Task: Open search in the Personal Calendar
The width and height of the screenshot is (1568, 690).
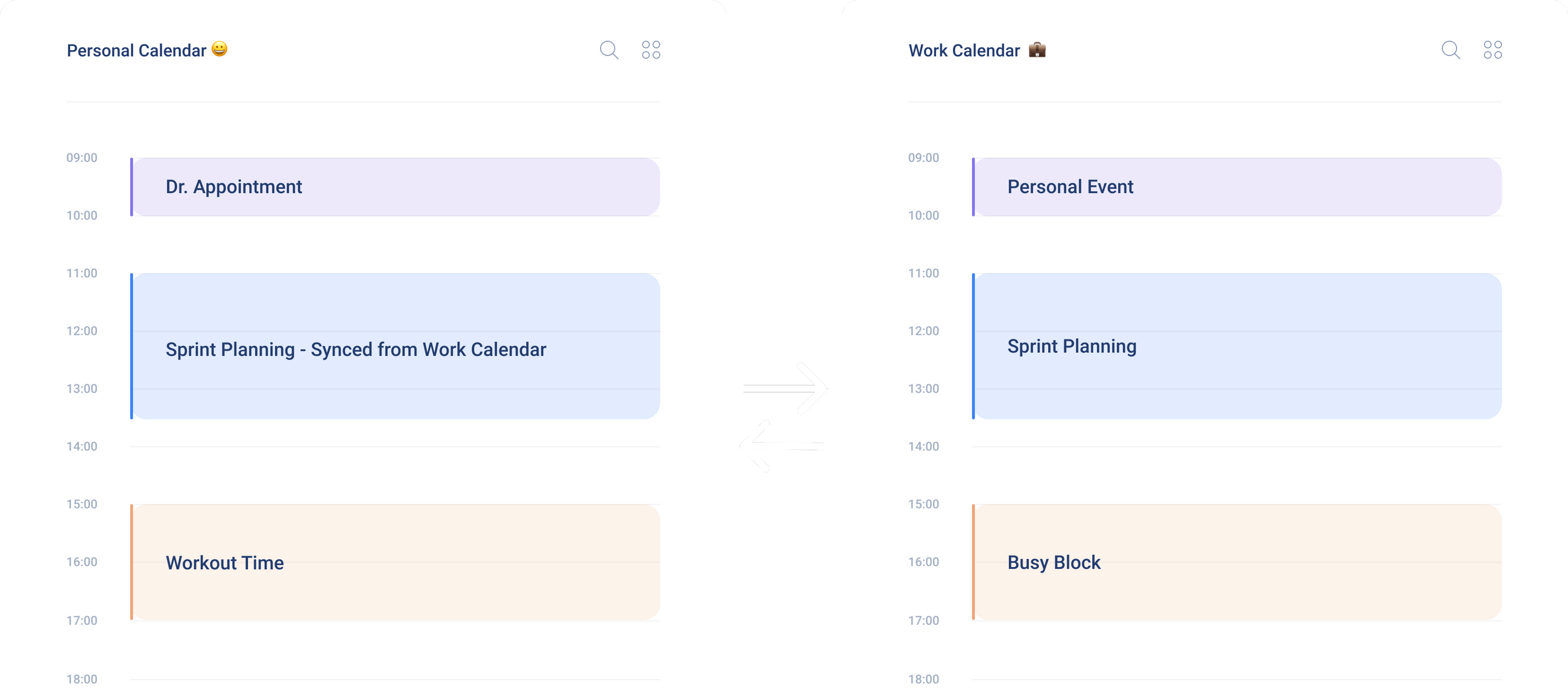Action: (x=609, y=49)
